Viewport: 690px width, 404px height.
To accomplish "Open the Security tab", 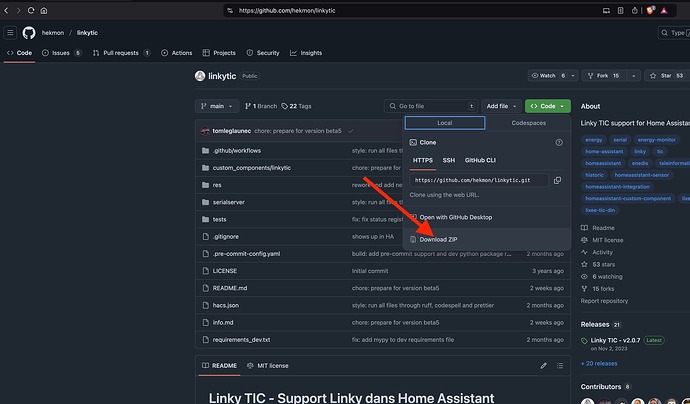I will [263, 53].
